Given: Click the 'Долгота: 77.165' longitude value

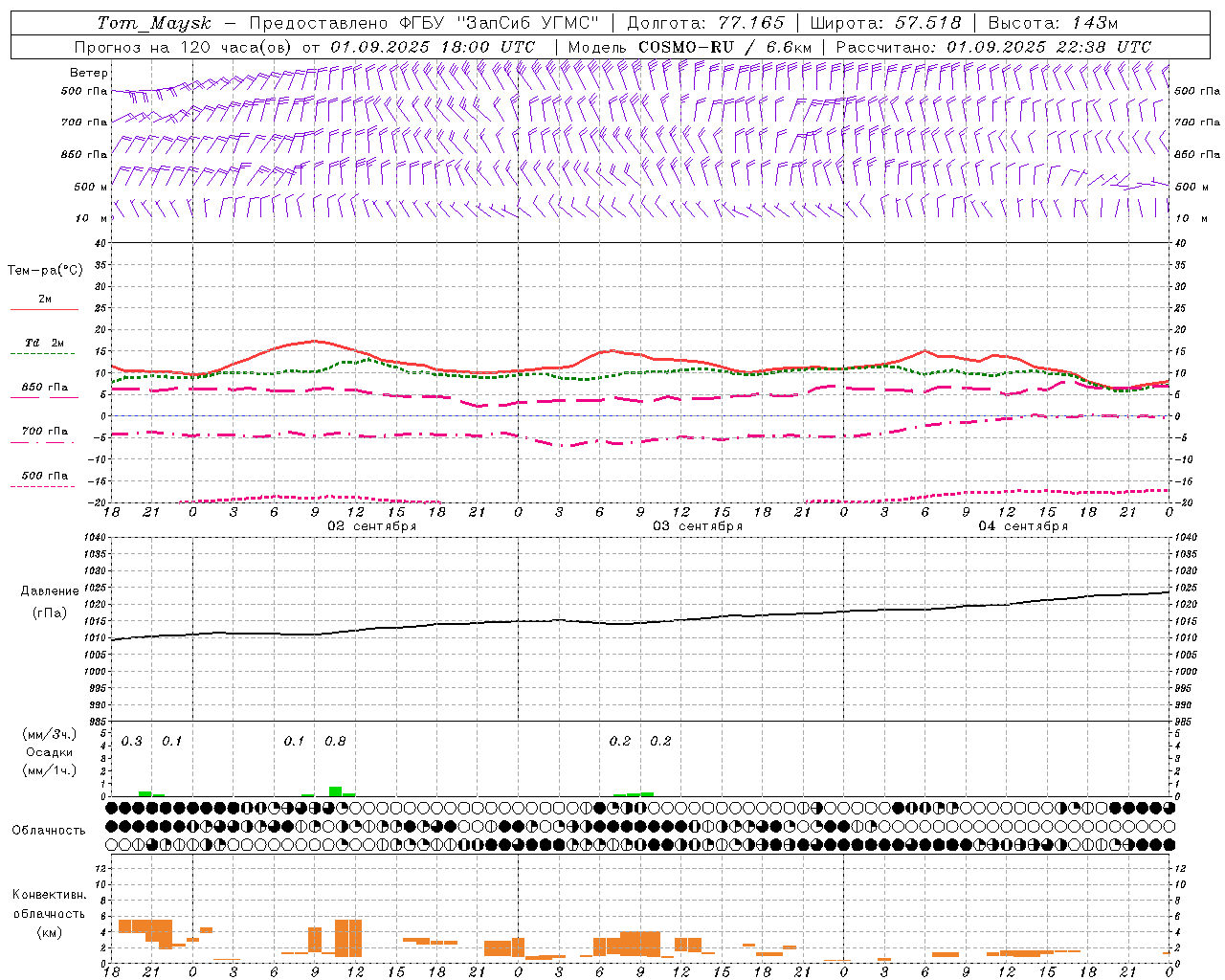Looking at the screenshot, I should (705, 23).
